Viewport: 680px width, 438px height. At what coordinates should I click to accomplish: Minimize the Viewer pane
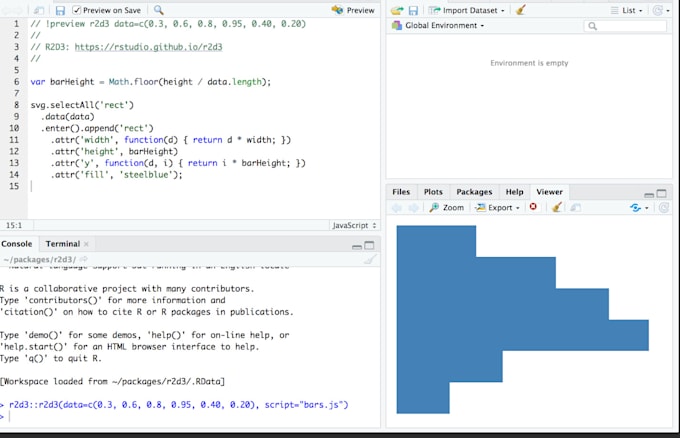pos(649,194)
